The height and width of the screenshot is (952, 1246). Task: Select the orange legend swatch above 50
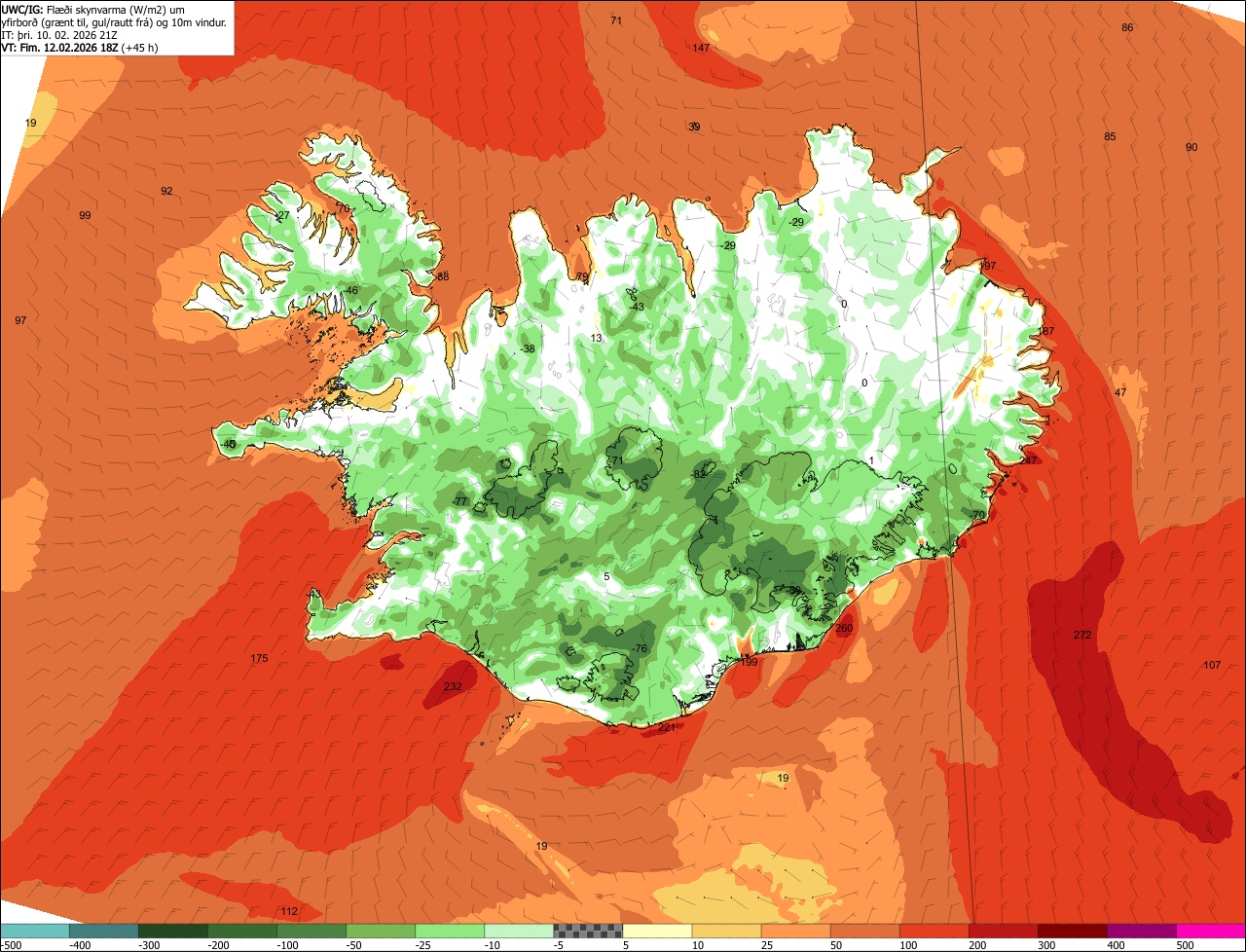[x=864, y=931]
